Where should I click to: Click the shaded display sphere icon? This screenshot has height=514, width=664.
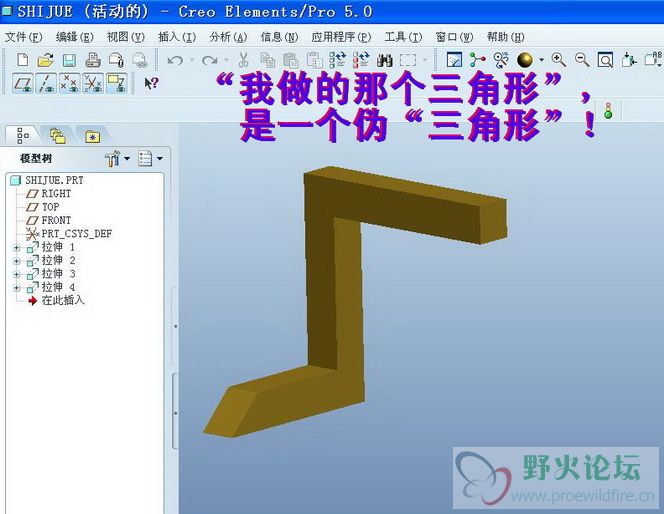coord(525,60)
